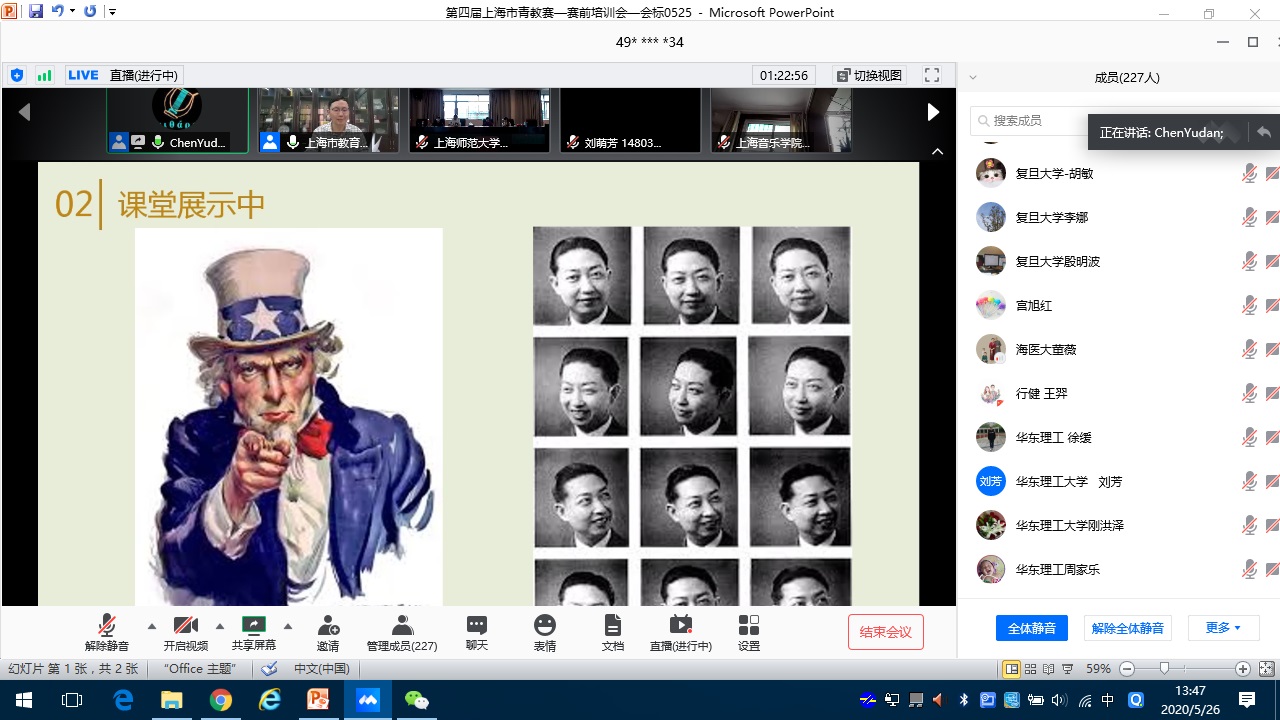
Task: Toggle microphone for 复旦大学-胡敏
Action: 1249,173
